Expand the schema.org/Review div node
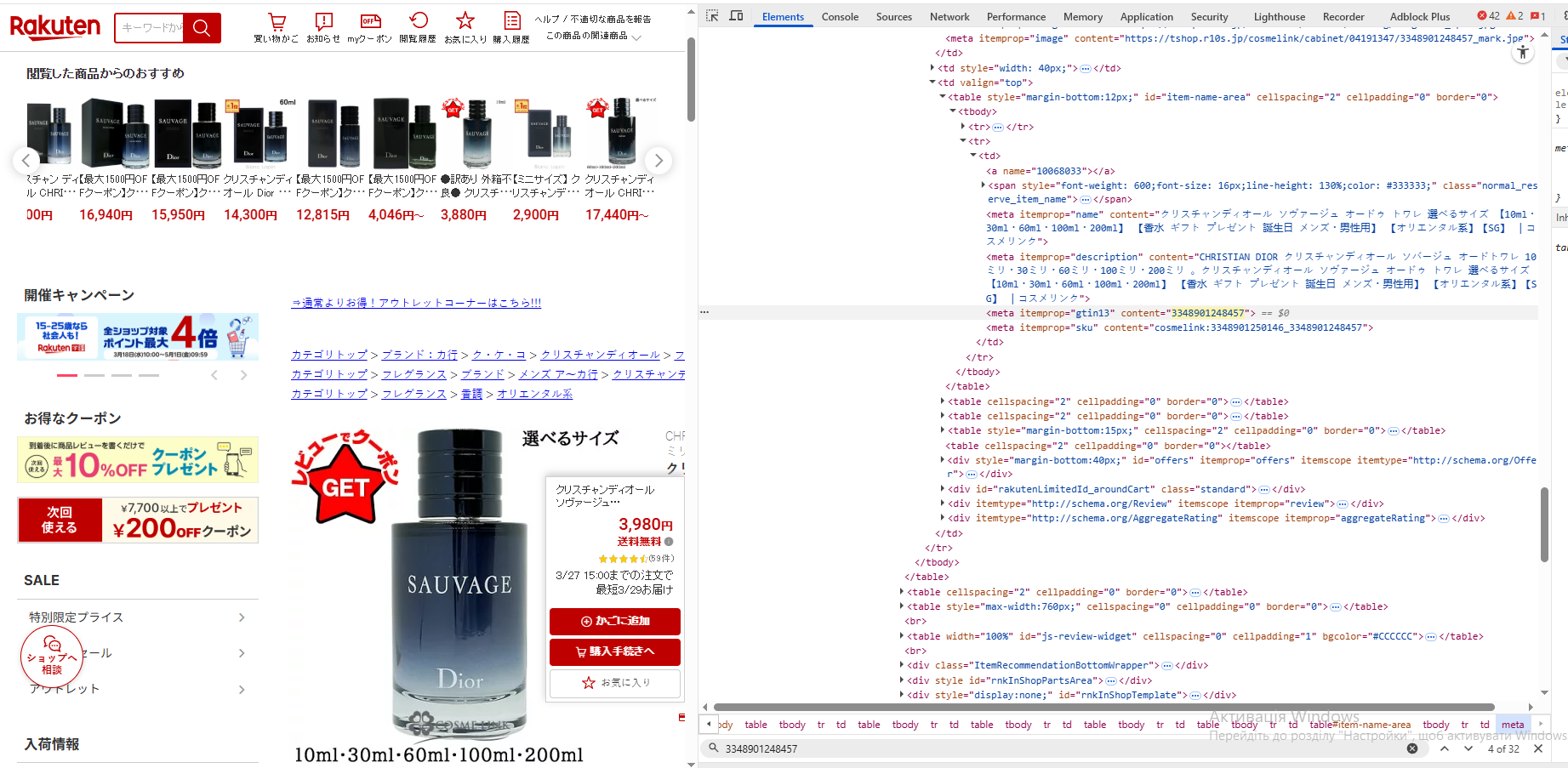The image size is (1568, 768). tap(942, 503)
